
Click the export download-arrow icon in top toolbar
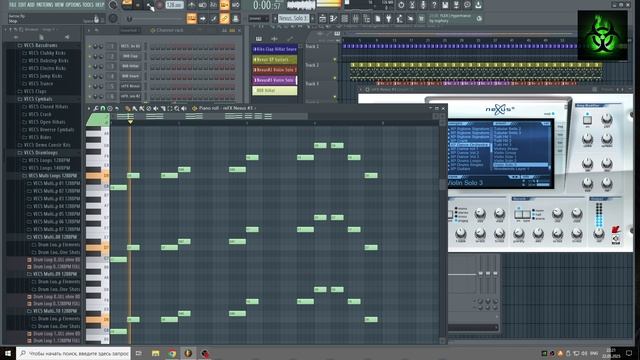[478, 5]
